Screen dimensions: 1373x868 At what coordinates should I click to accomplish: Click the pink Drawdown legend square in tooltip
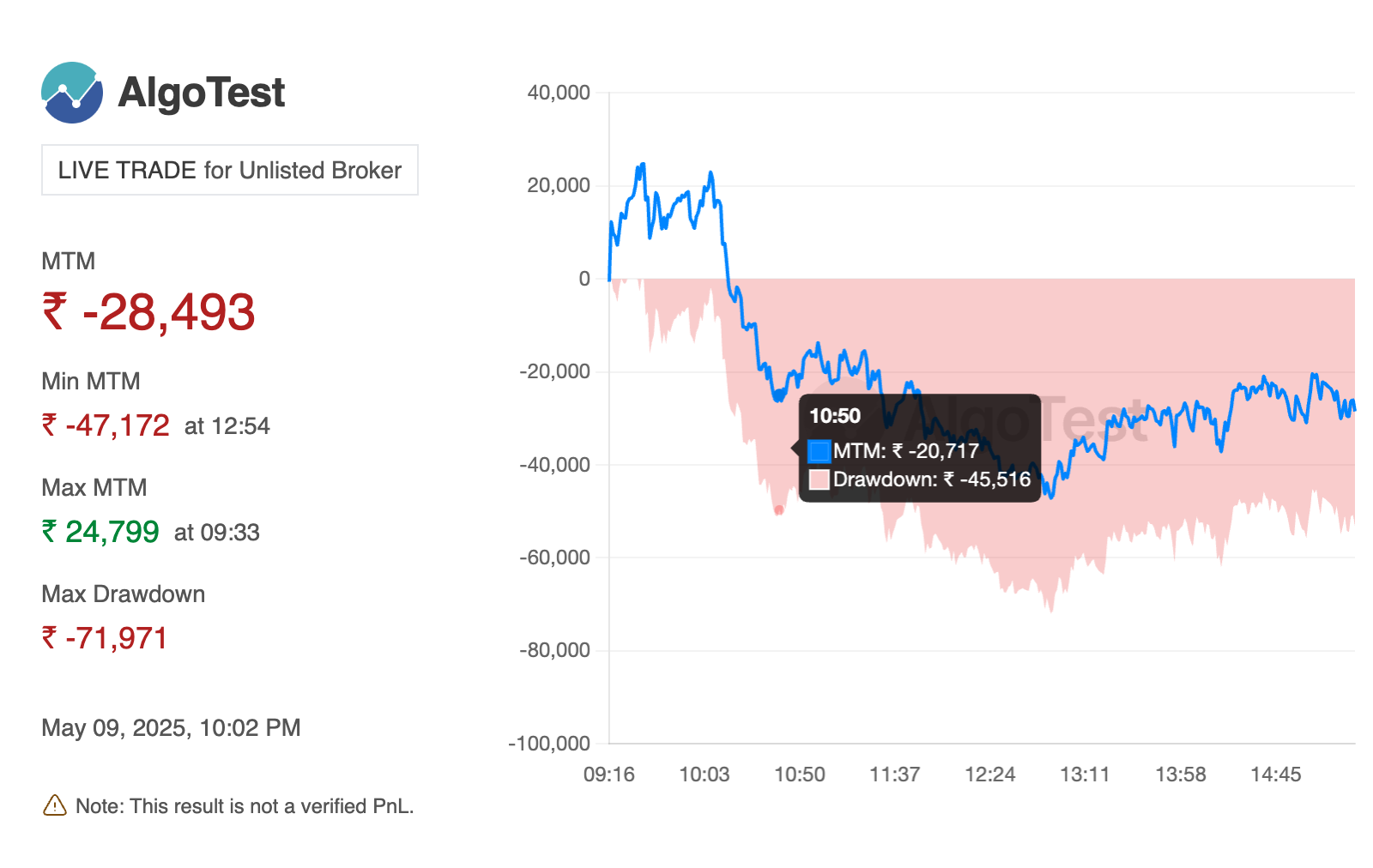click(x=819, y=479)
